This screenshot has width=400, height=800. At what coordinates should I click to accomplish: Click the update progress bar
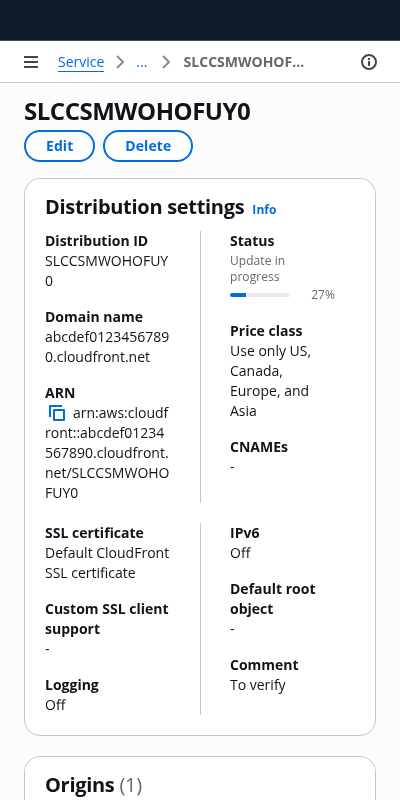point(260,295)
